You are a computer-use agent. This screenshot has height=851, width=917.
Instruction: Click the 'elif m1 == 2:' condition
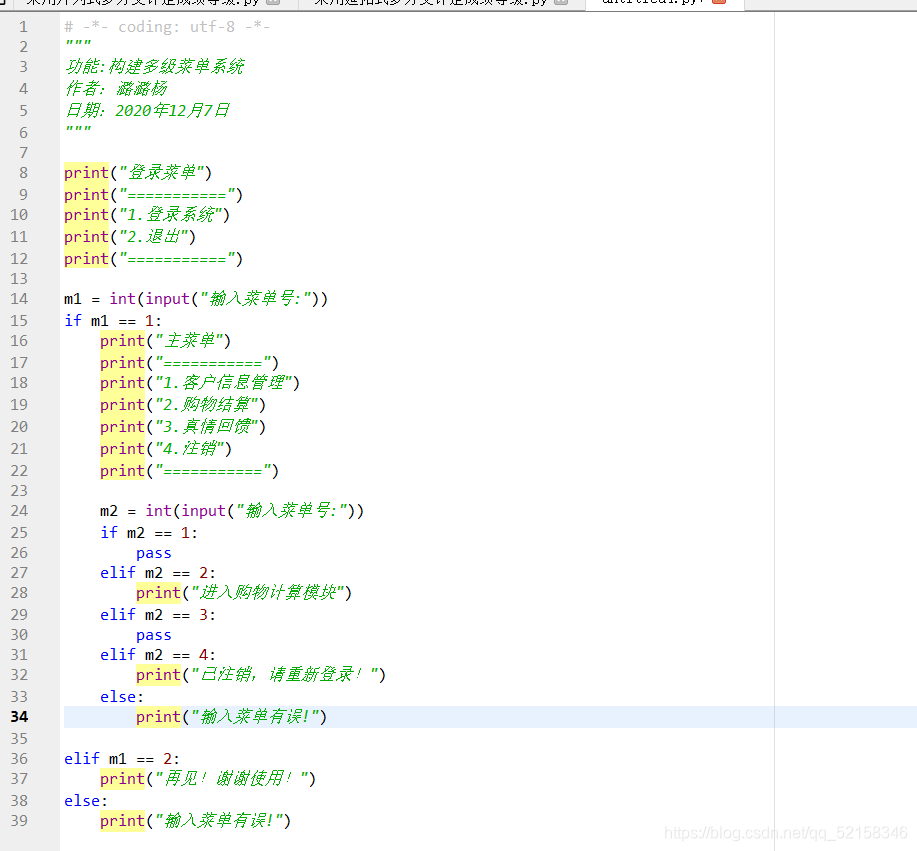(x=122, y=759)
